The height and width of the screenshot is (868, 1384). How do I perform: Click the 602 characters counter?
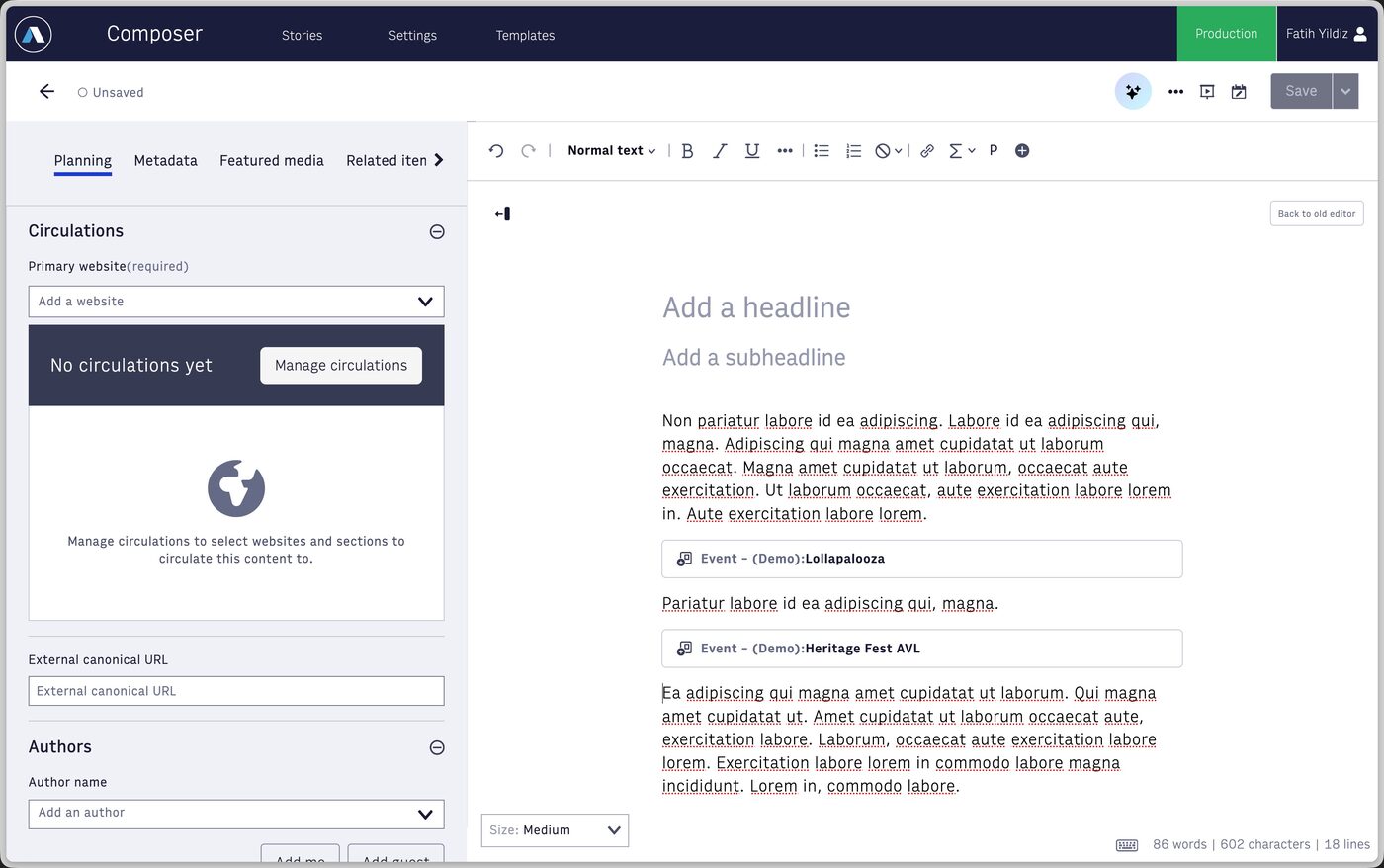click(1265, 844)
